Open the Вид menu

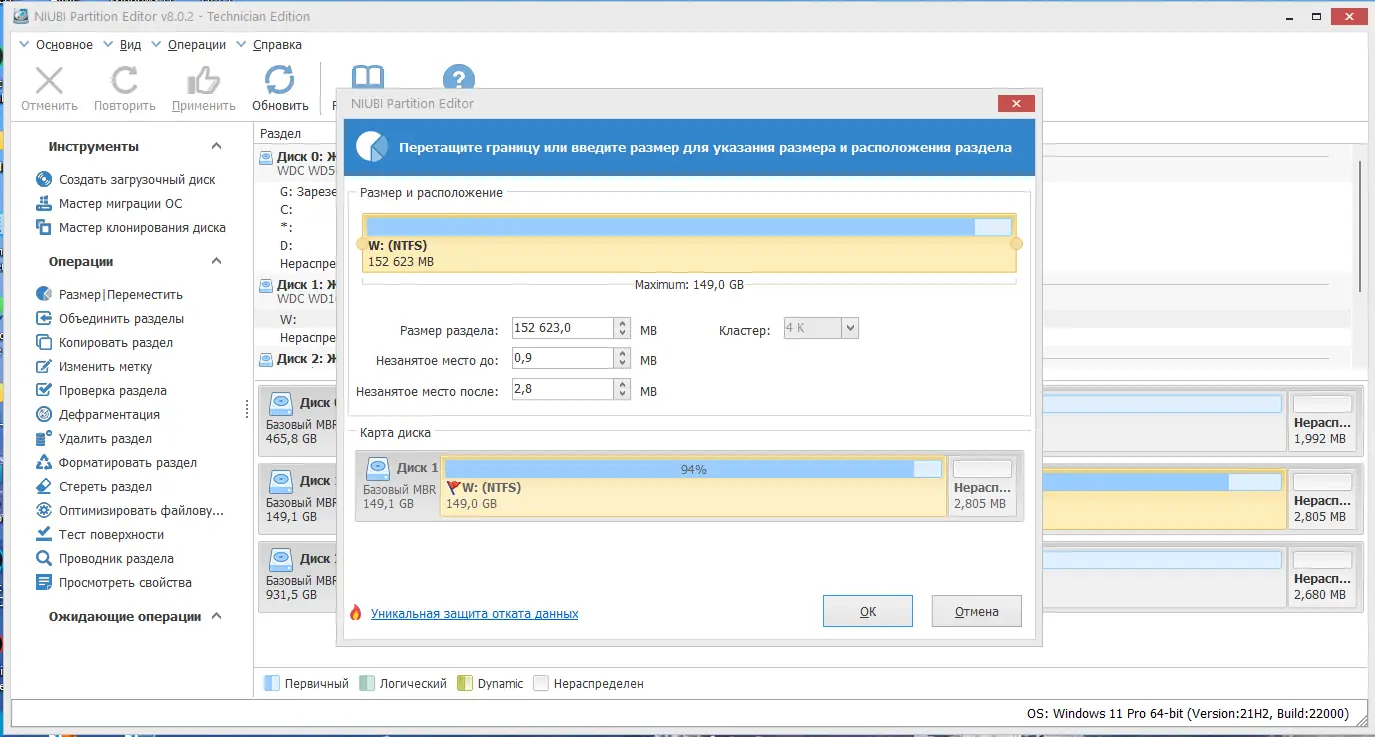point(130,45)
